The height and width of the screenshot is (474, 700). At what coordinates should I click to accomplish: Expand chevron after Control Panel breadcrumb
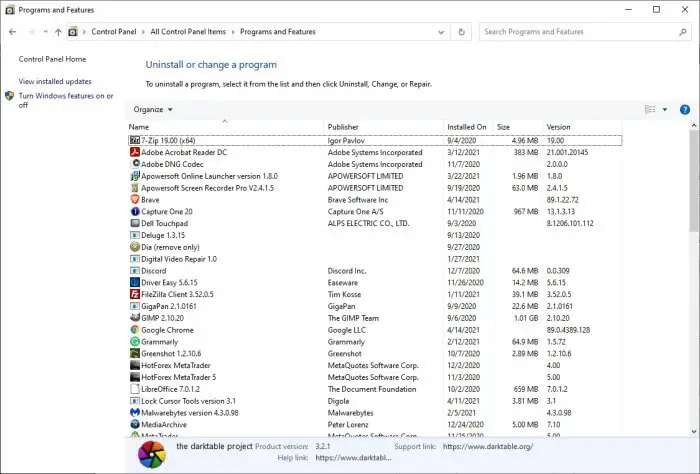point(143,32)
